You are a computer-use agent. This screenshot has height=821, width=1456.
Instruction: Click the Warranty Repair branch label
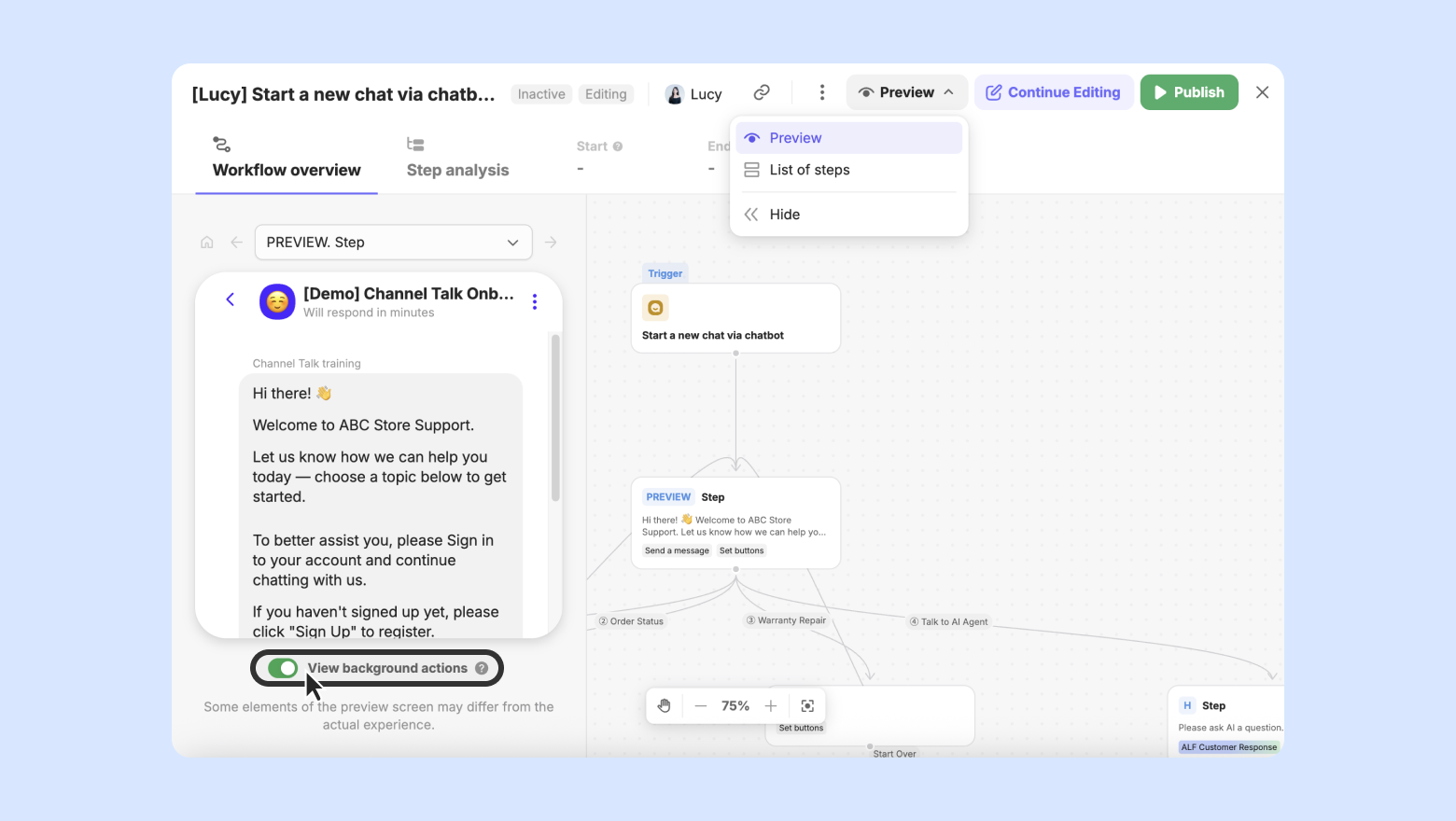pyautogui.click(x=786, y=620)
